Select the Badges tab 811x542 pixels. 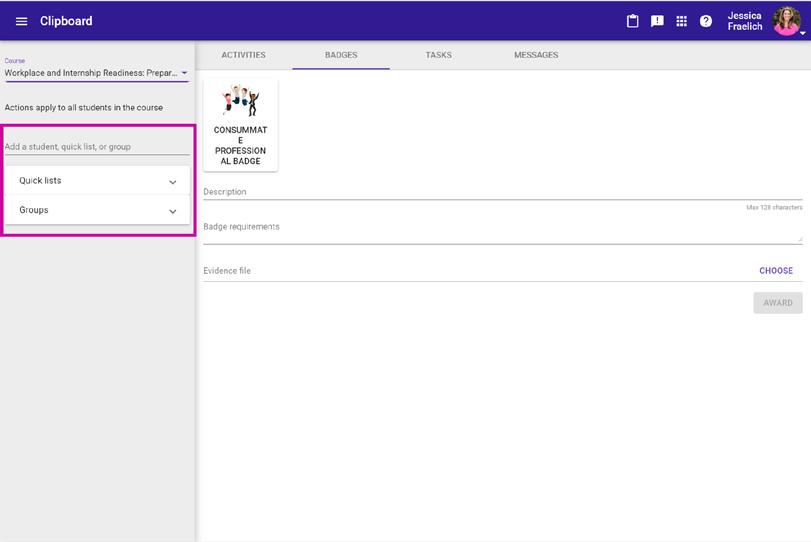(x=341, y=55)
